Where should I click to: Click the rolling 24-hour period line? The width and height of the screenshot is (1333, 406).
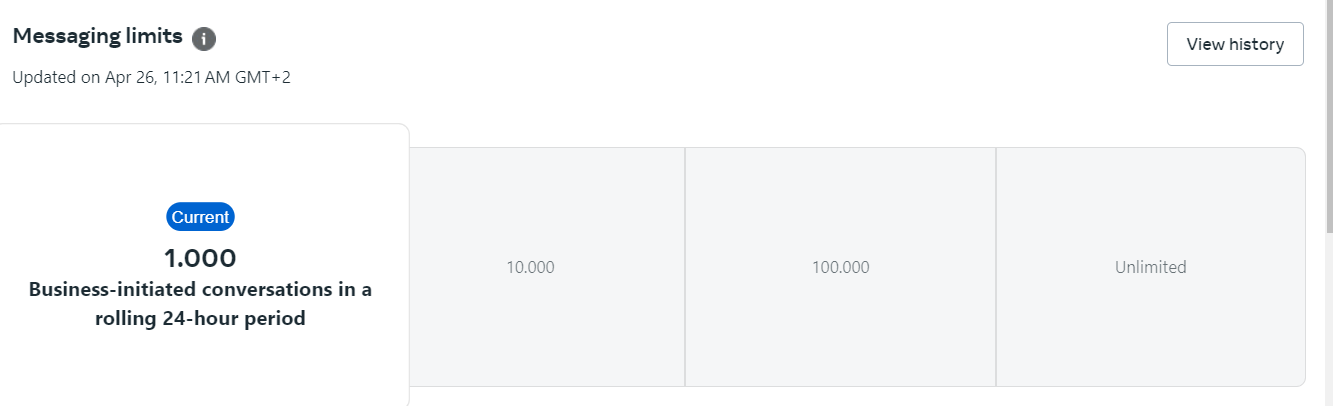pyautogui.click(x=200, y=320)
